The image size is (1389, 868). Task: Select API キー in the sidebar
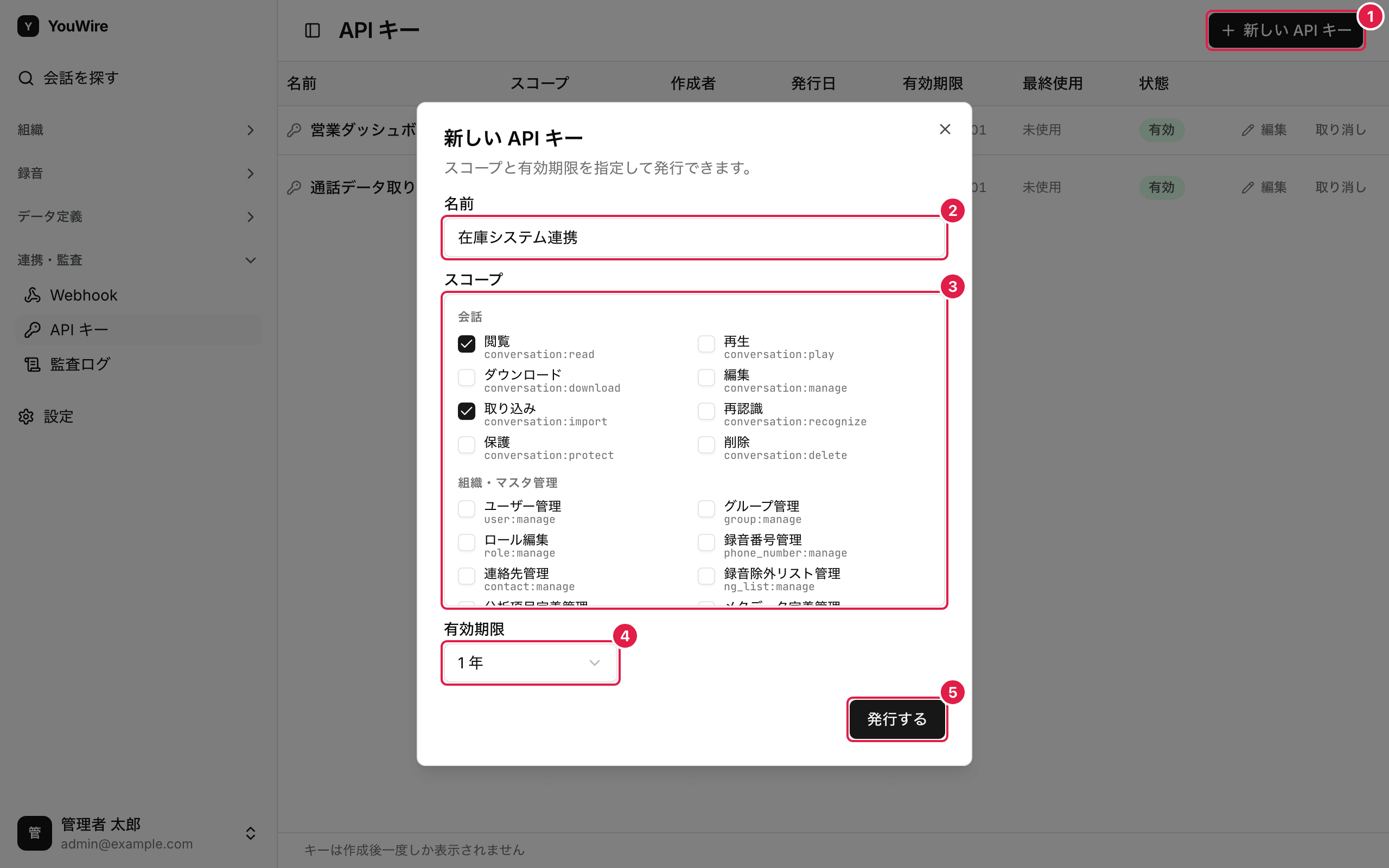pos(138,329)
